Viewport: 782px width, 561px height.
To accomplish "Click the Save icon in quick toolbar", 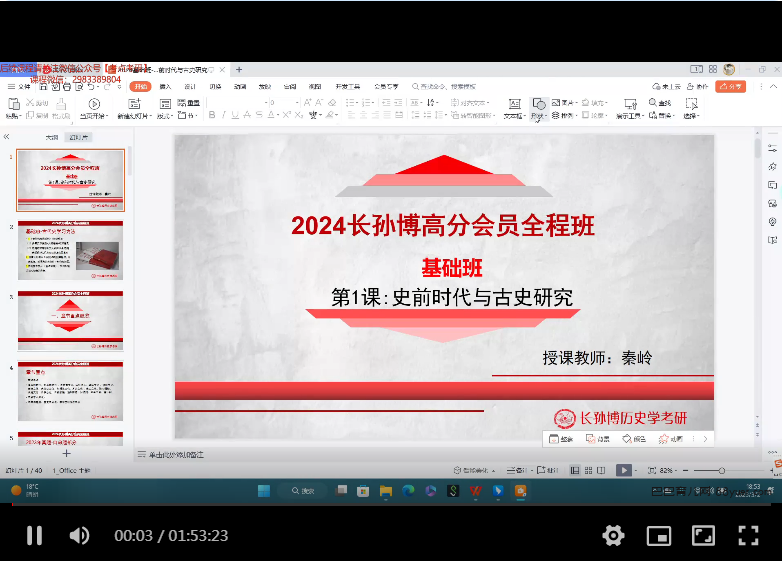I will [x=43, y=86].
